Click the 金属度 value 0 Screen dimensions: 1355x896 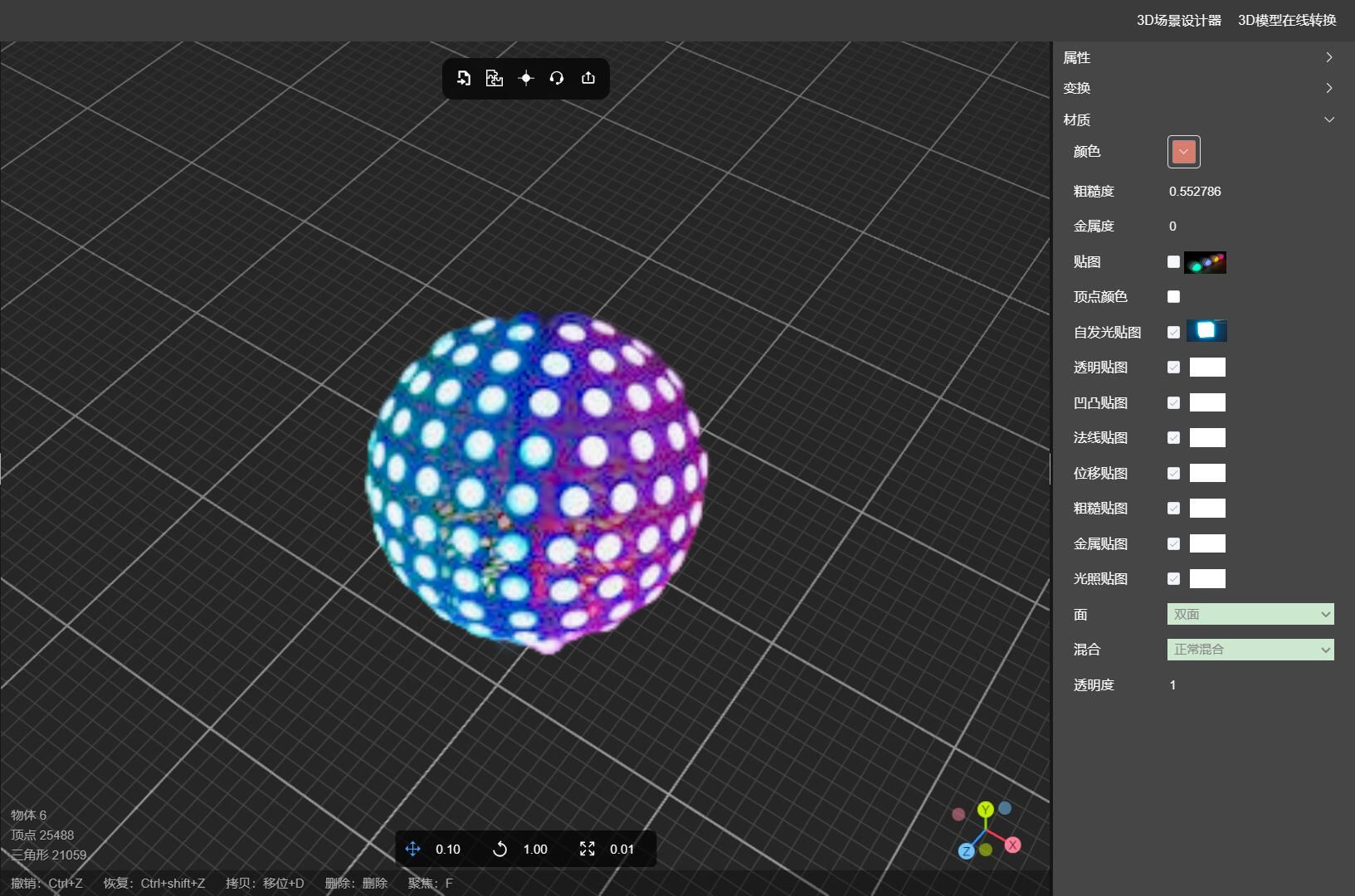coord(1172,226)
